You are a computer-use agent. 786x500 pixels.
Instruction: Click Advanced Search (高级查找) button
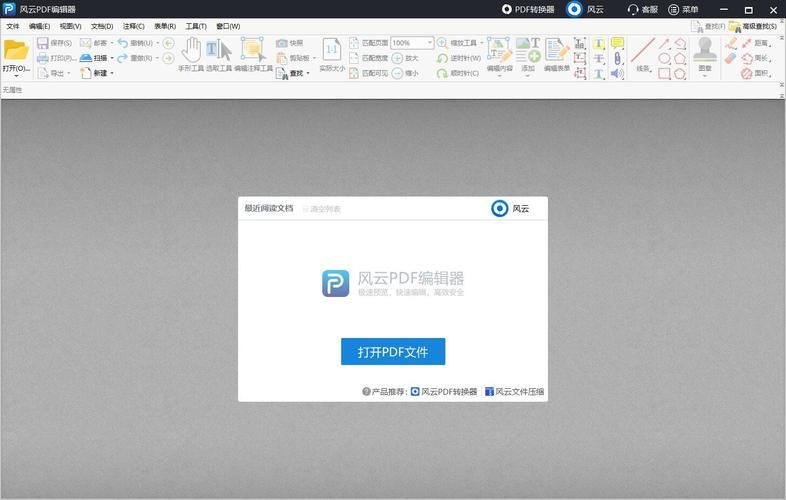tap(753, 26)
